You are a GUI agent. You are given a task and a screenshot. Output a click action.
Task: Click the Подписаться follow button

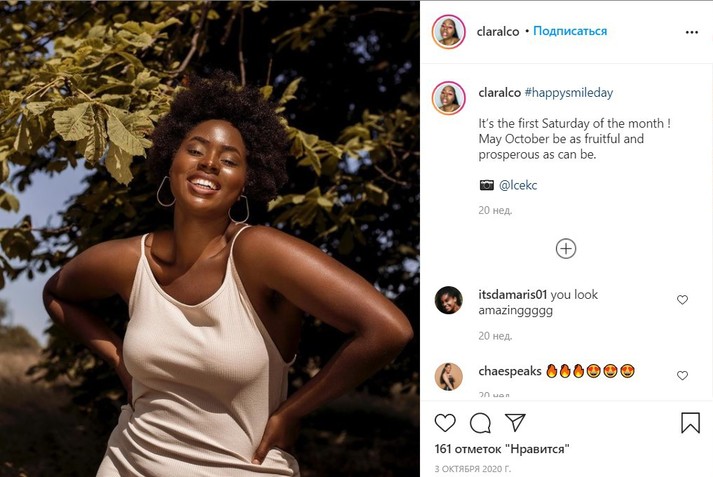570,31
